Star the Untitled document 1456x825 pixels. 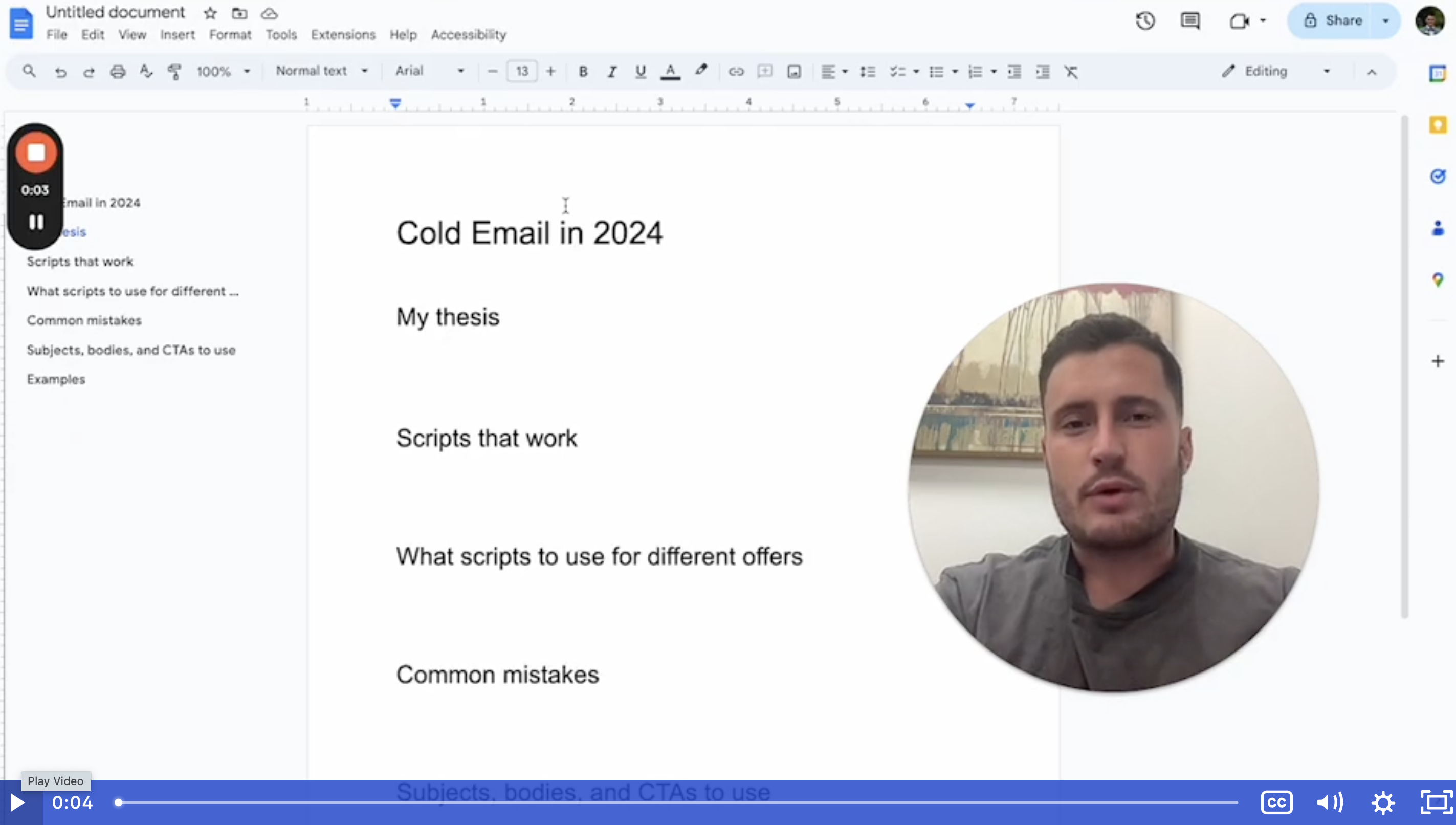(210, 13)
